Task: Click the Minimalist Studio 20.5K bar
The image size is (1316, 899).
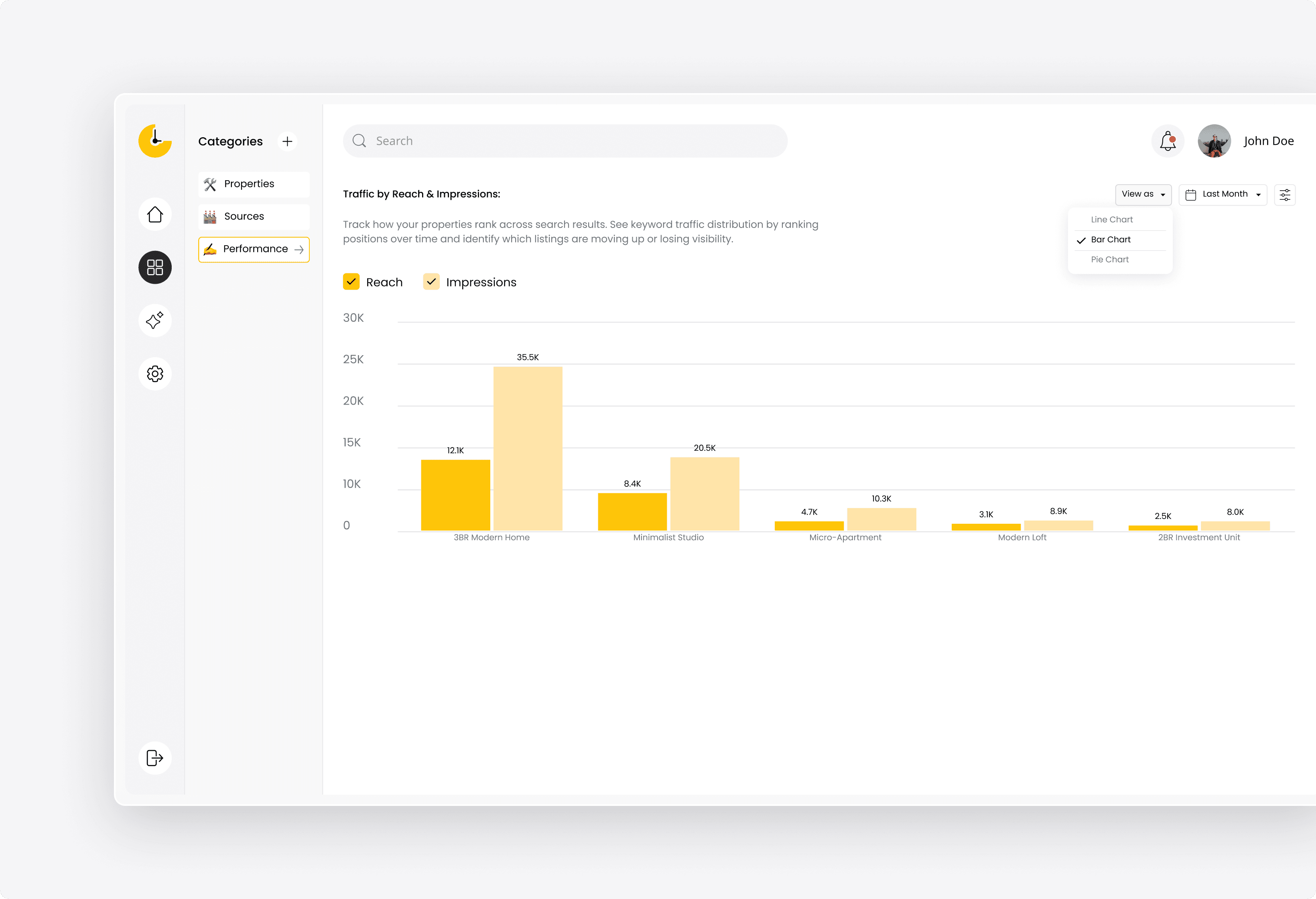Action: 705,494
